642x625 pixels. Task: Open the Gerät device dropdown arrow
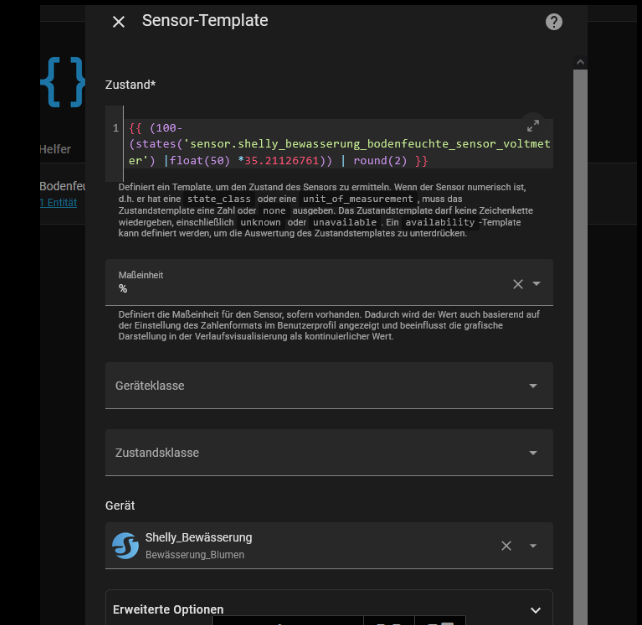click(x=533, y=545)
